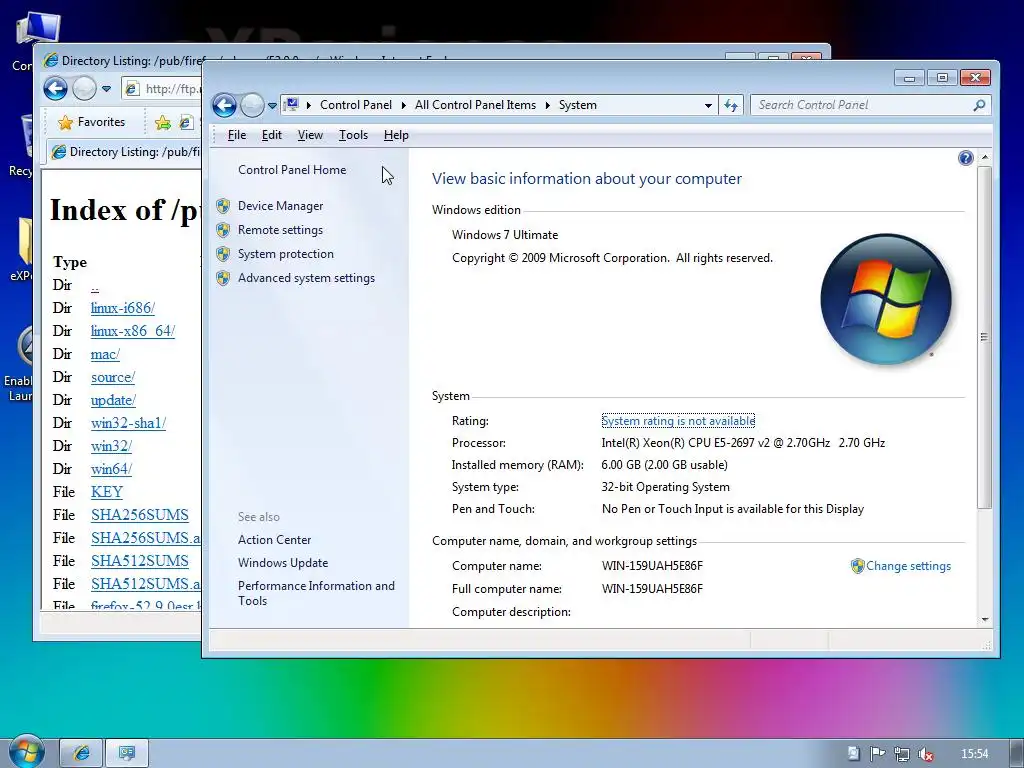Screen dimensions: 1024x768
Task: Click the vertical scrollbar thumb in System window
Action: tap(985, 337)
